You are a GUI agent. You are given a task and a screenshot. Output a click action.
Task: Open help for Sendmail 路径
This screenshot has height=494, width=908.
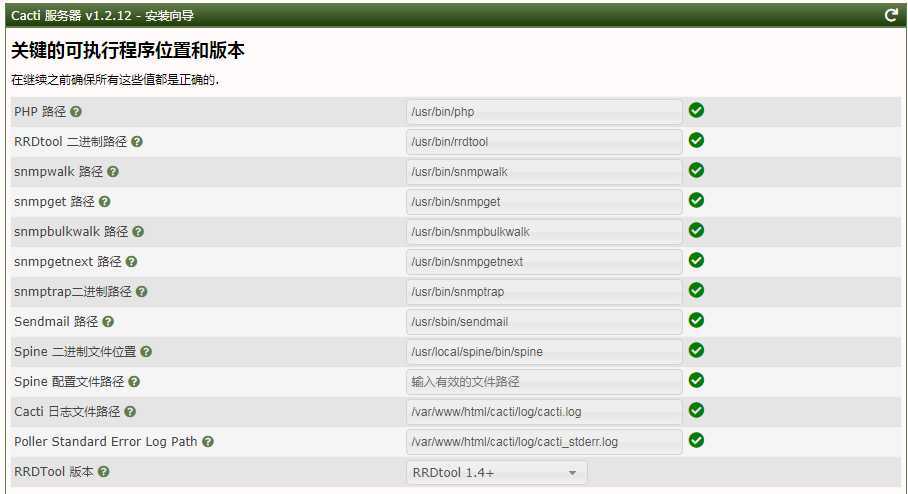pyautogui.click(x=108, y=321)
